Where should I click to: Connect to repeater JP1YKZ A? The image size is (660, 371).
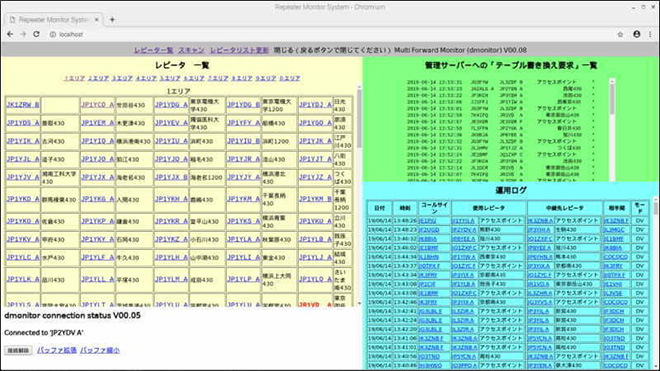171,239
